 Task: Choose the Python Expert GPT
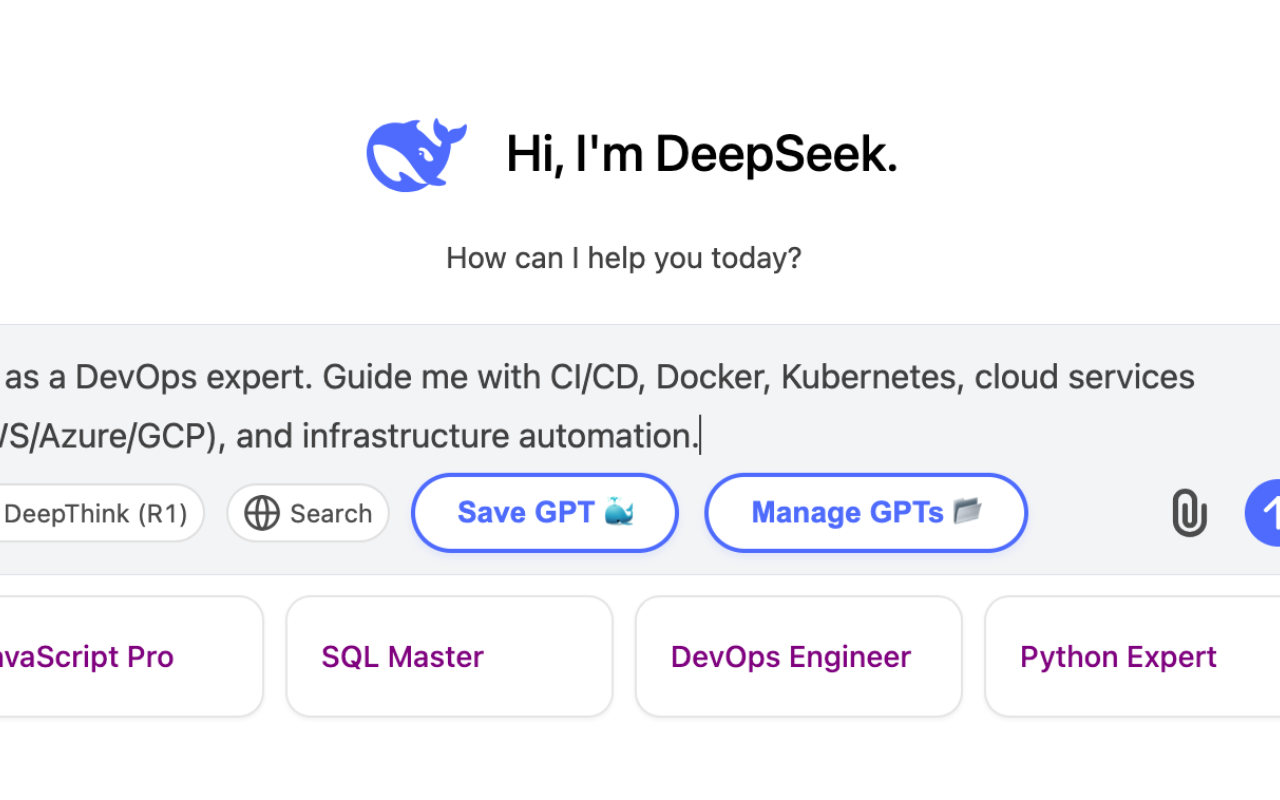[x=1118, y=656]
